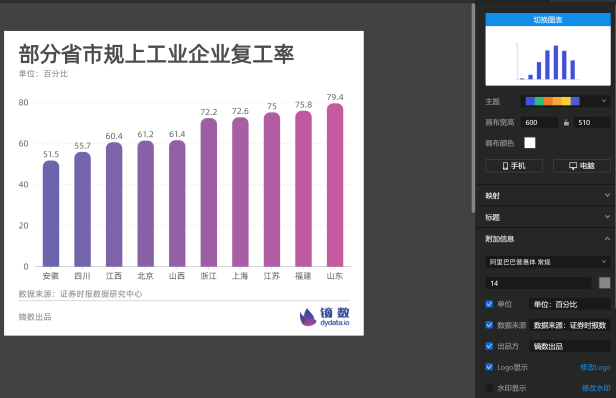Collapse the 附加信息 additional info section

pyautogui.click(x=548, y=238)
